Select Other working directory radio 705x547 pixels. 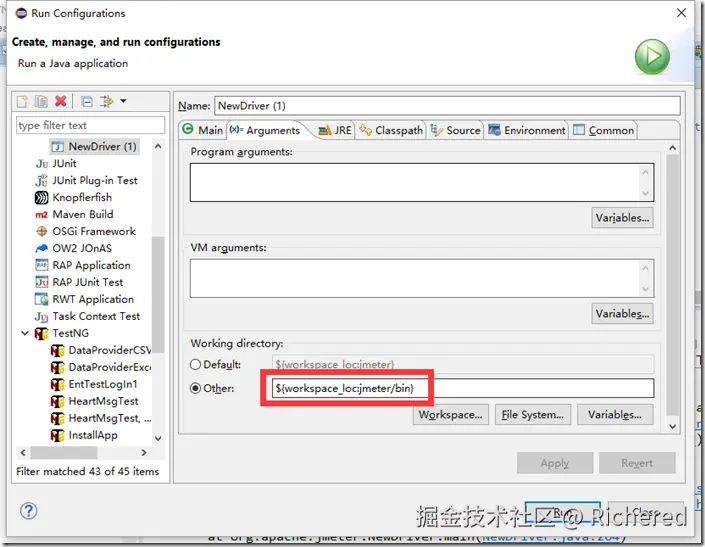[195, 388]
